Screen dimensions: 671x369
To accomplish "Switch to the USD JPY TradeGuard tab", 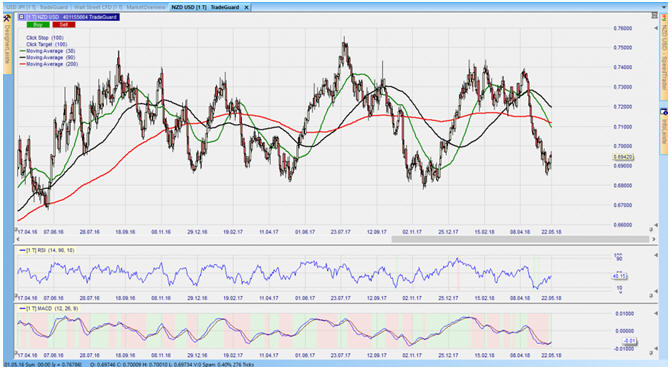I will (36, 7).
